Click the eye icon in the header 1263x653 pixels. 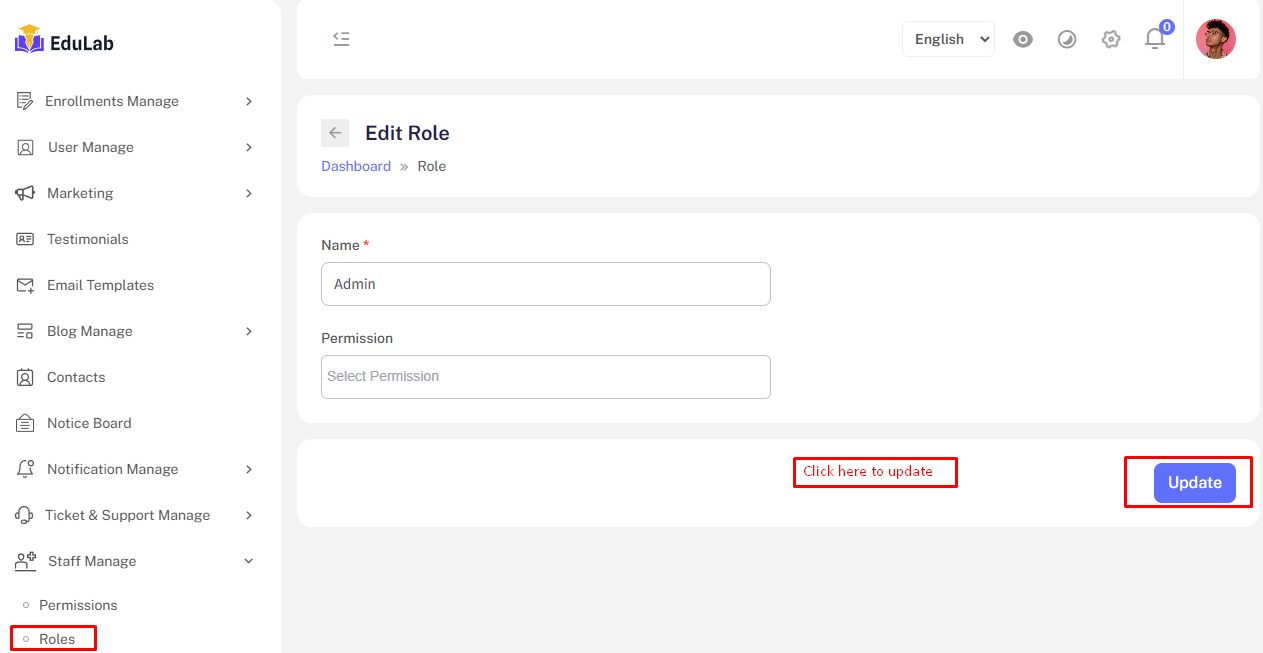1022,39
